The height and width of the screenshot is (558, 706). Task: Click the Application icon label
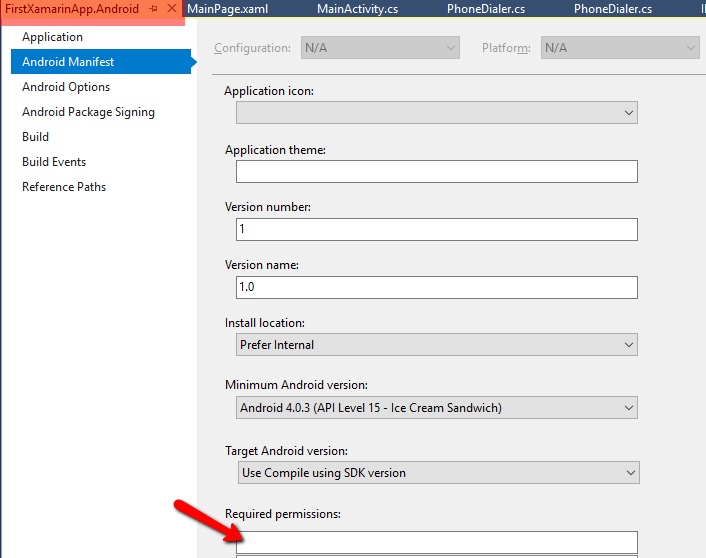coord(269,91)
